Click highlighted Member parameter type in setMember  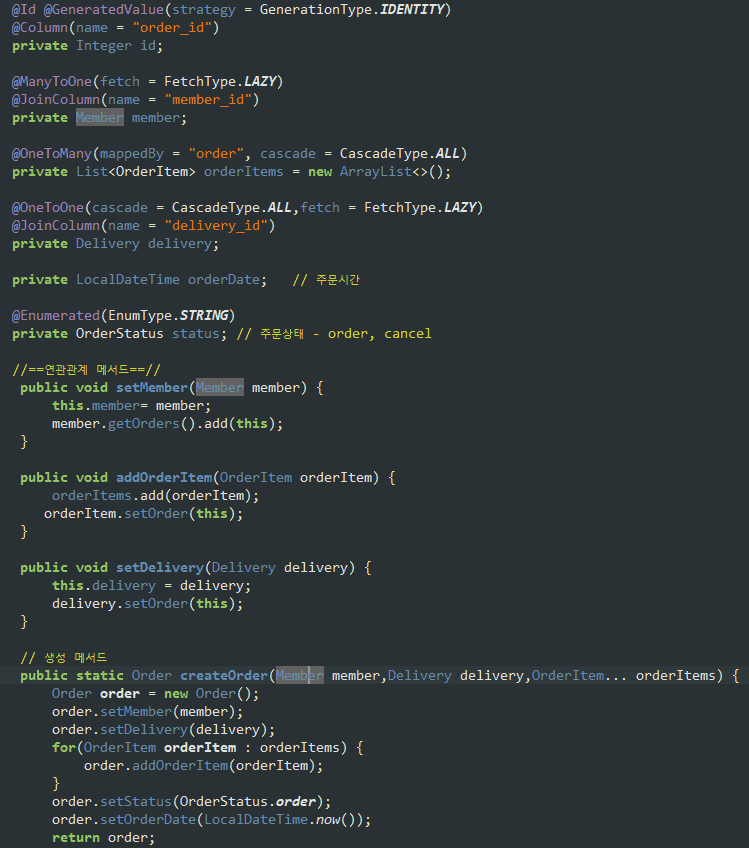tap(220, 387)
